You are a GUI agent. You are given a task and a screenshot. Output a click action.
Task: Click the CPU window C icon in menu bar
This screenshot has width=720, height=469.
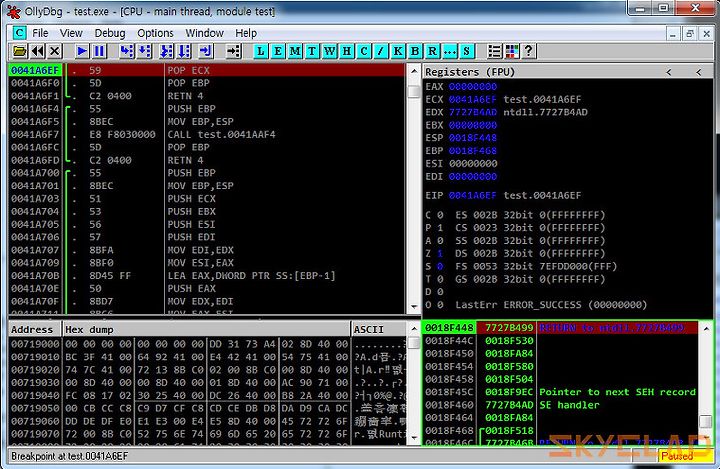pos(19,33)
